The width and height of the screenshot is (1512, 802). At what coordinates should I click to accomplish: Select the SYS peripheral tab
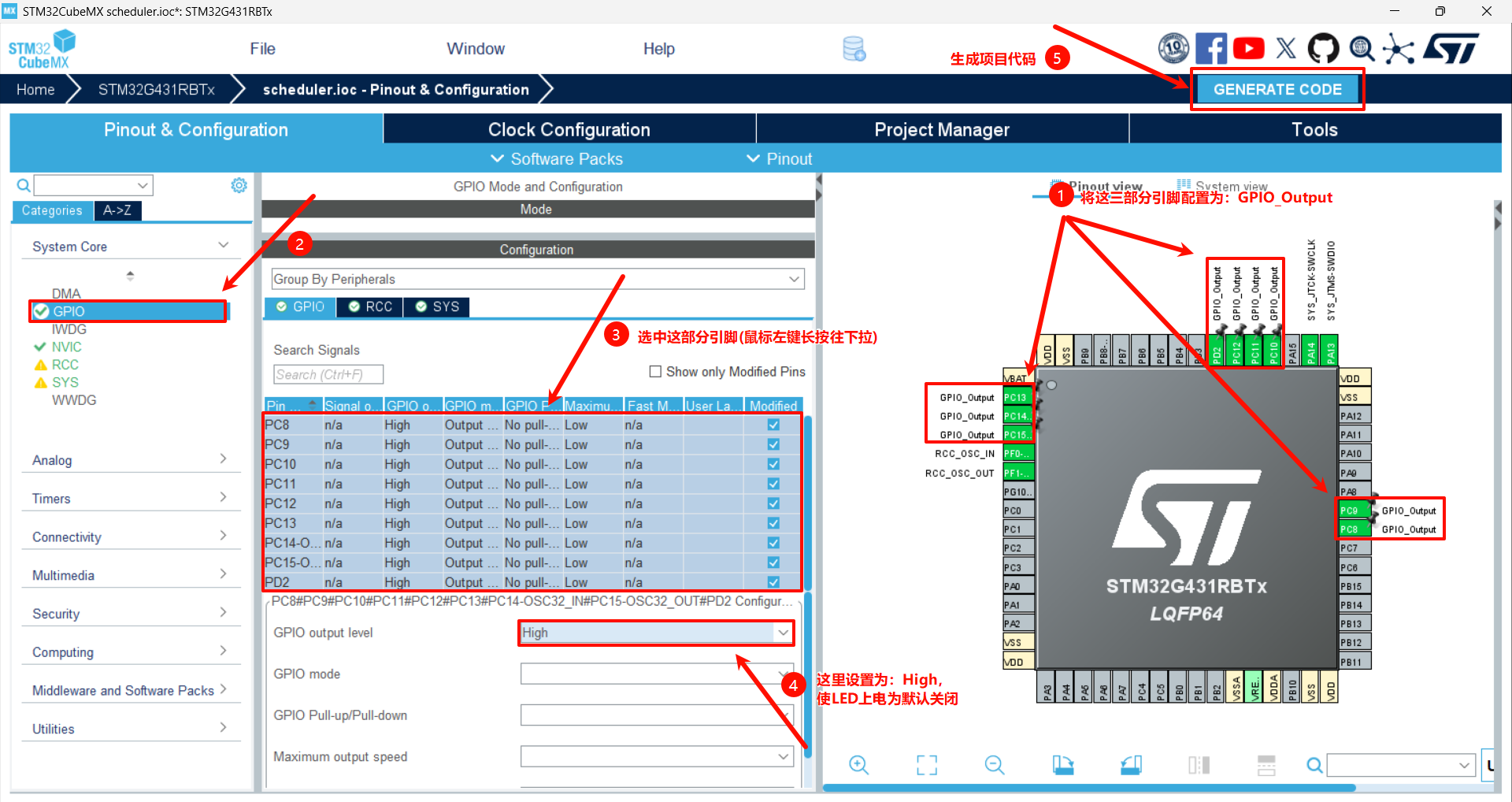tap(437, 306)
